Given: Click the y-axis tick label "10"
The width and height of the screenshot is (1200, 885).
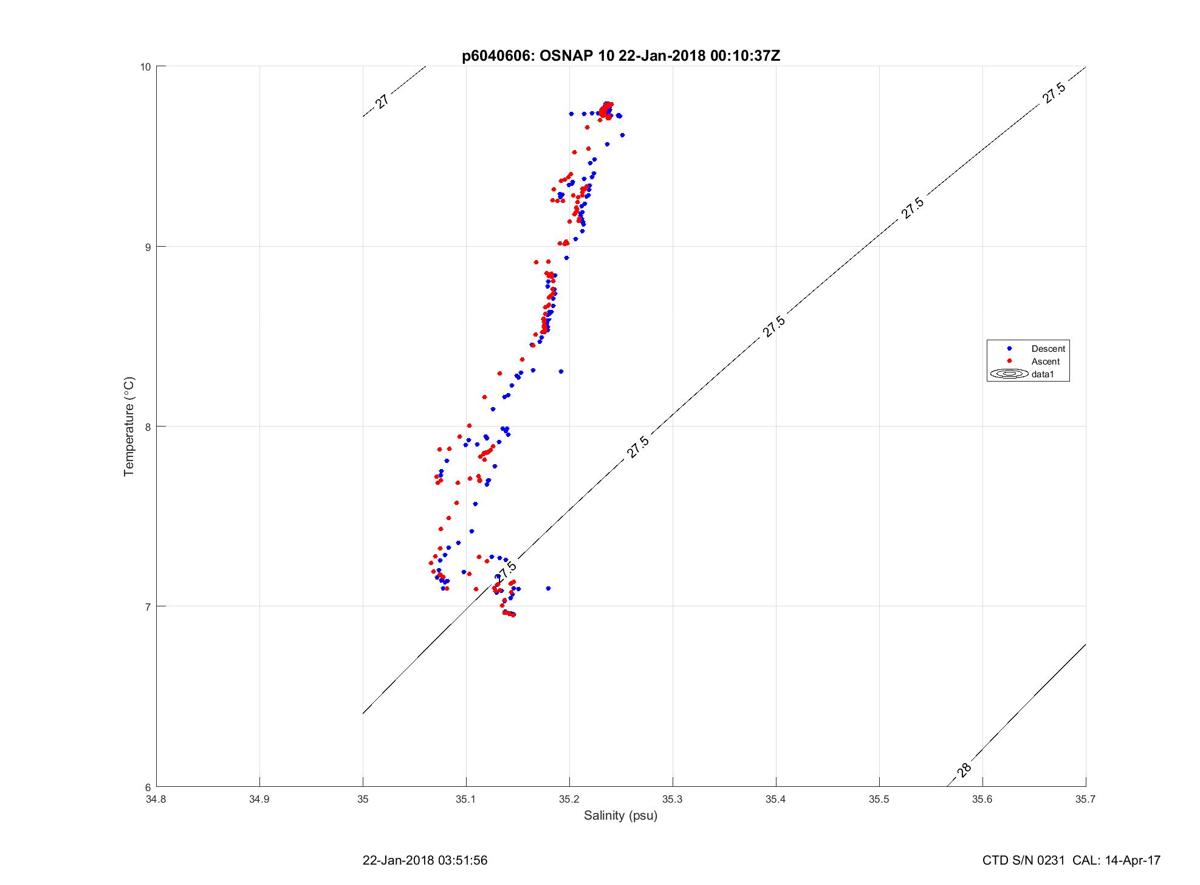Looking at the screenshot, I should pos(145,67).
